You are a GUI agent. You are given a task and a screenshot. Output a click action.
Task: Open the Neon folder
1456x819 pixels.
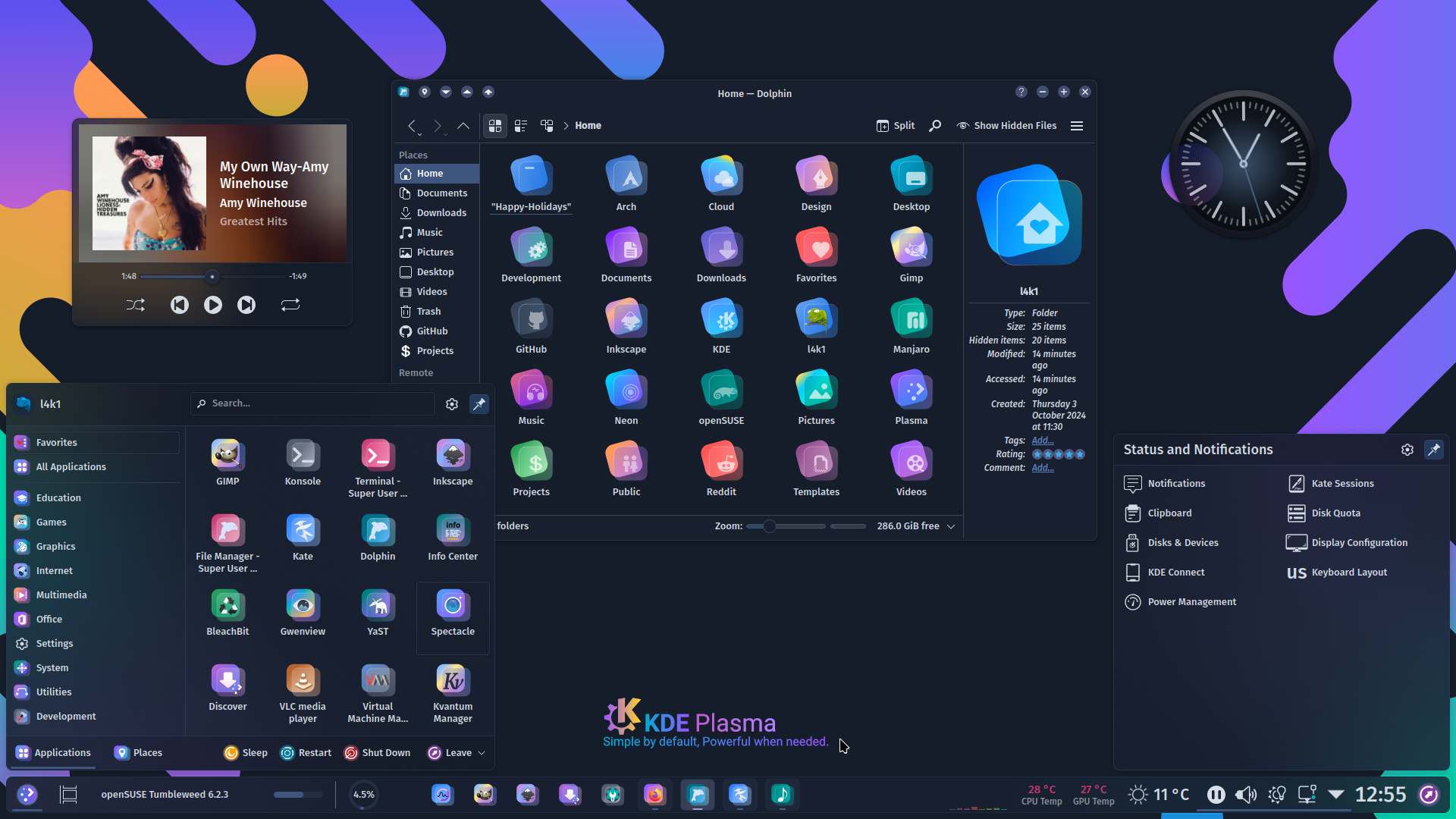coord(626,397)
